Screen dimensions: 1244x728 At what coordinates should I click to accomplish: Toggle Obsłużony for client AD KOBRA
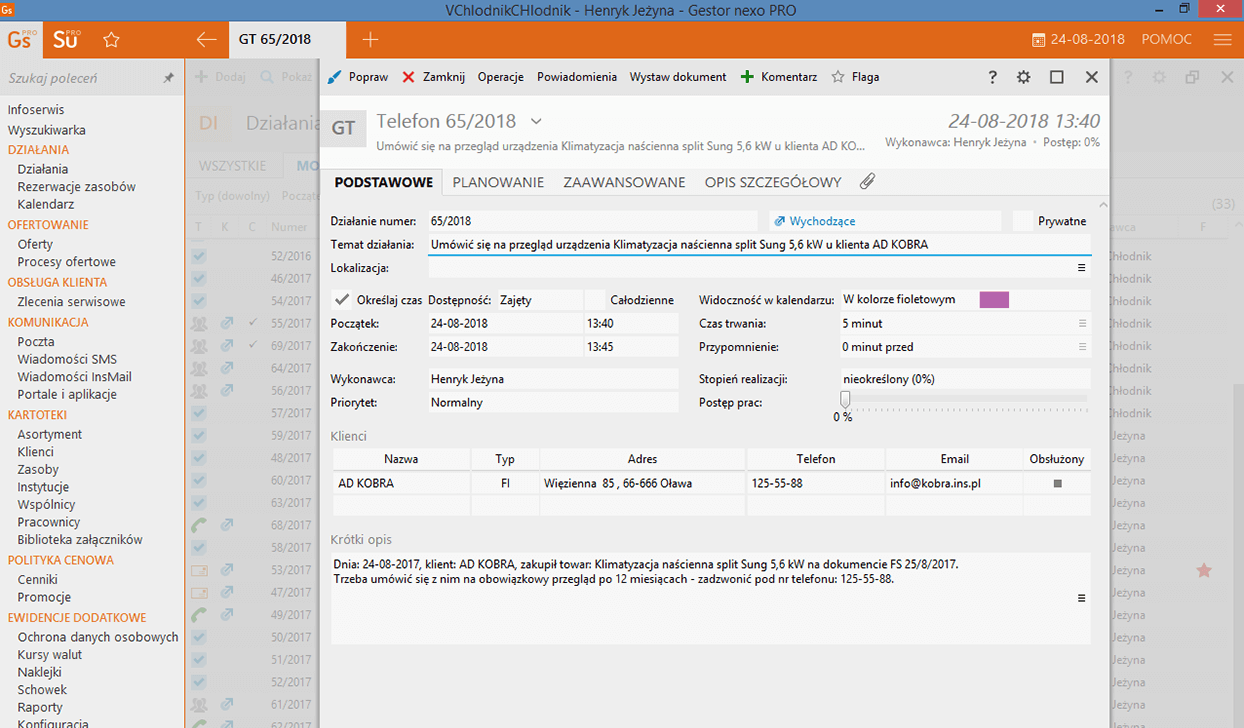point(1057,483)
